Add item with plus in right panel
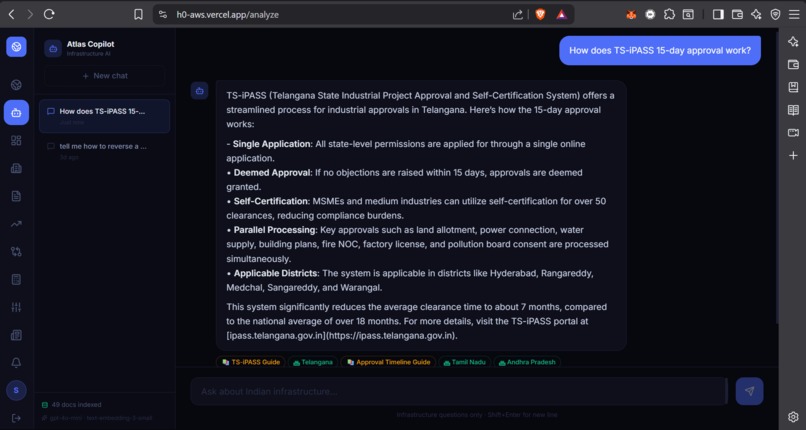This screenshot has width=806, height=430. point(793,155)
